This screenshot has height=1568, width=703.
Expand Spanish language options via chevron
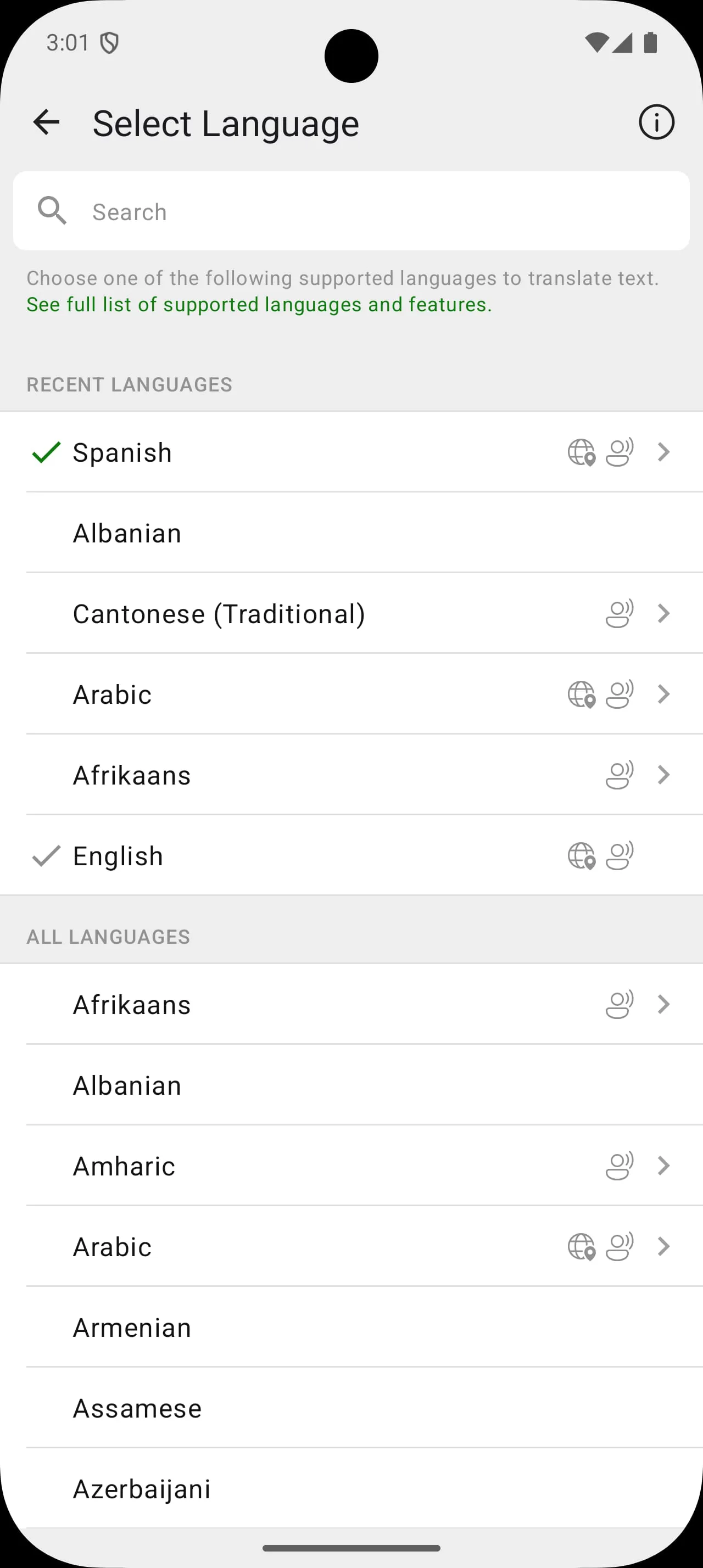[663, 452]
